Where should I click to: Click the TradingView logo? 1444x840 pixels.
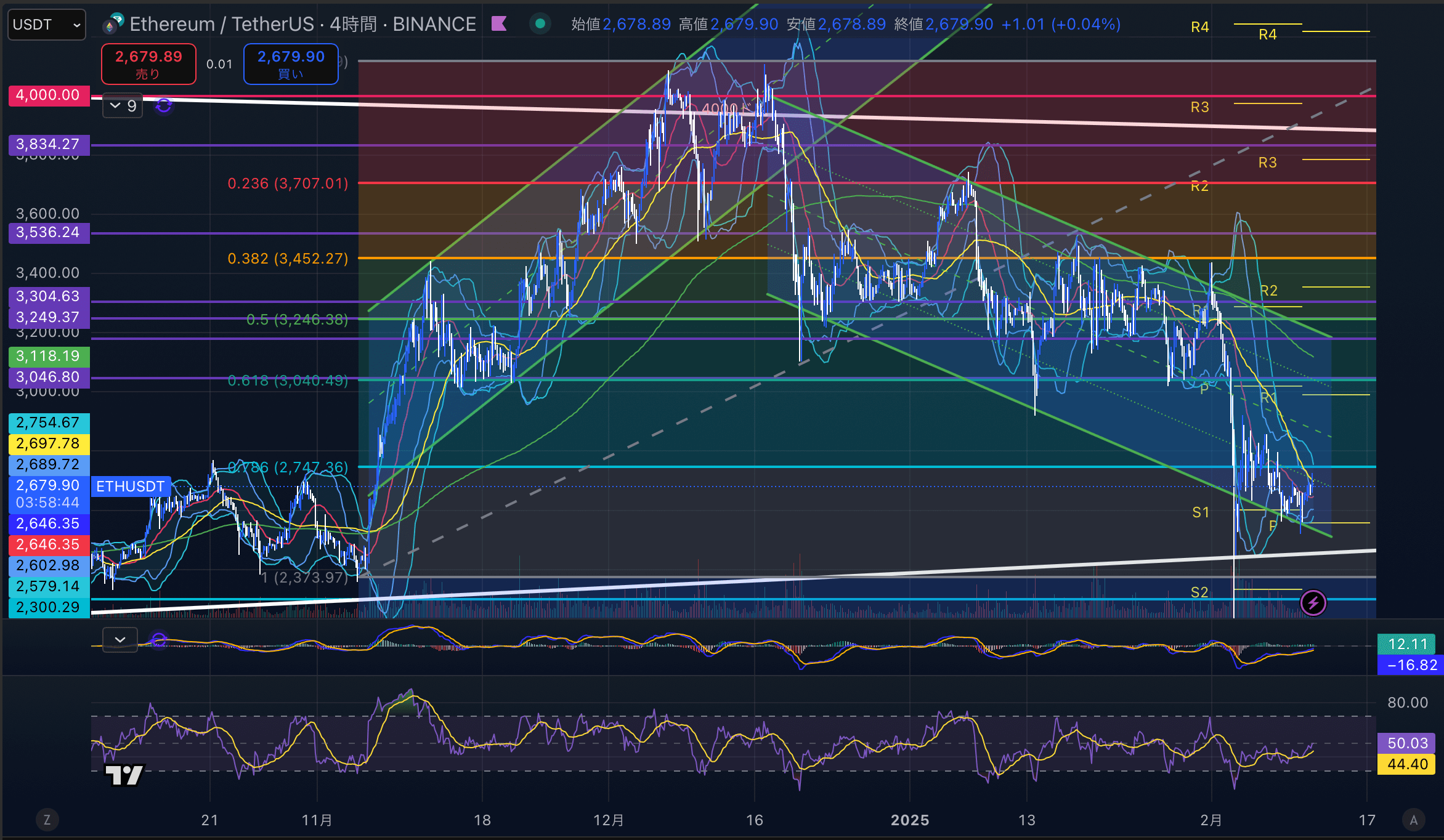(x=124, y=775)
